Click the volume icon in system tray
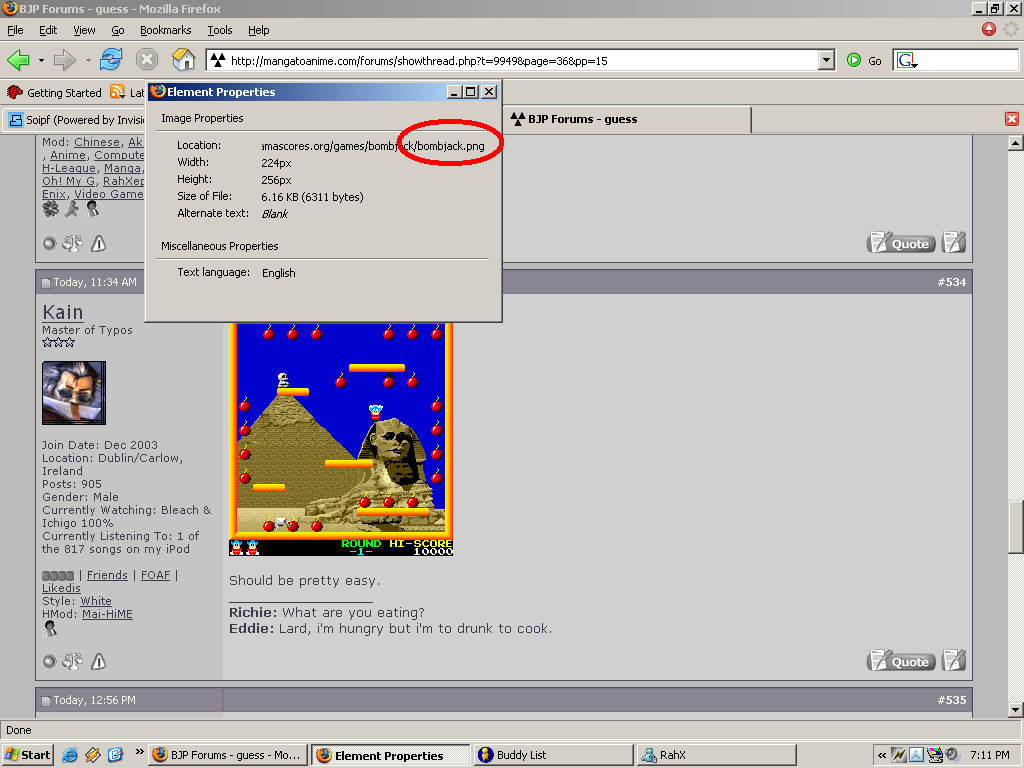The width and height of the screenshot is (1024, 768). [953, 755]
